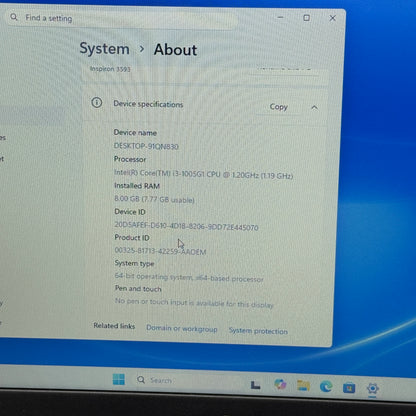Viewport: 416px width, 416px height.
Task: Open the Domain or workgroup link
Action: click(x=182, y=329)
